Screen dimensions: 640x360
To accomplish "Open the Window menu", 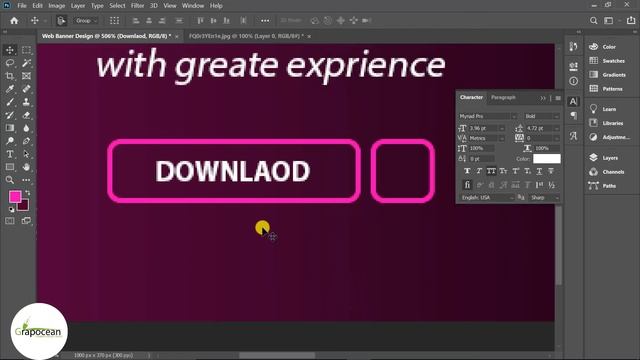I will pyautogui.click(x=193, y=6).
